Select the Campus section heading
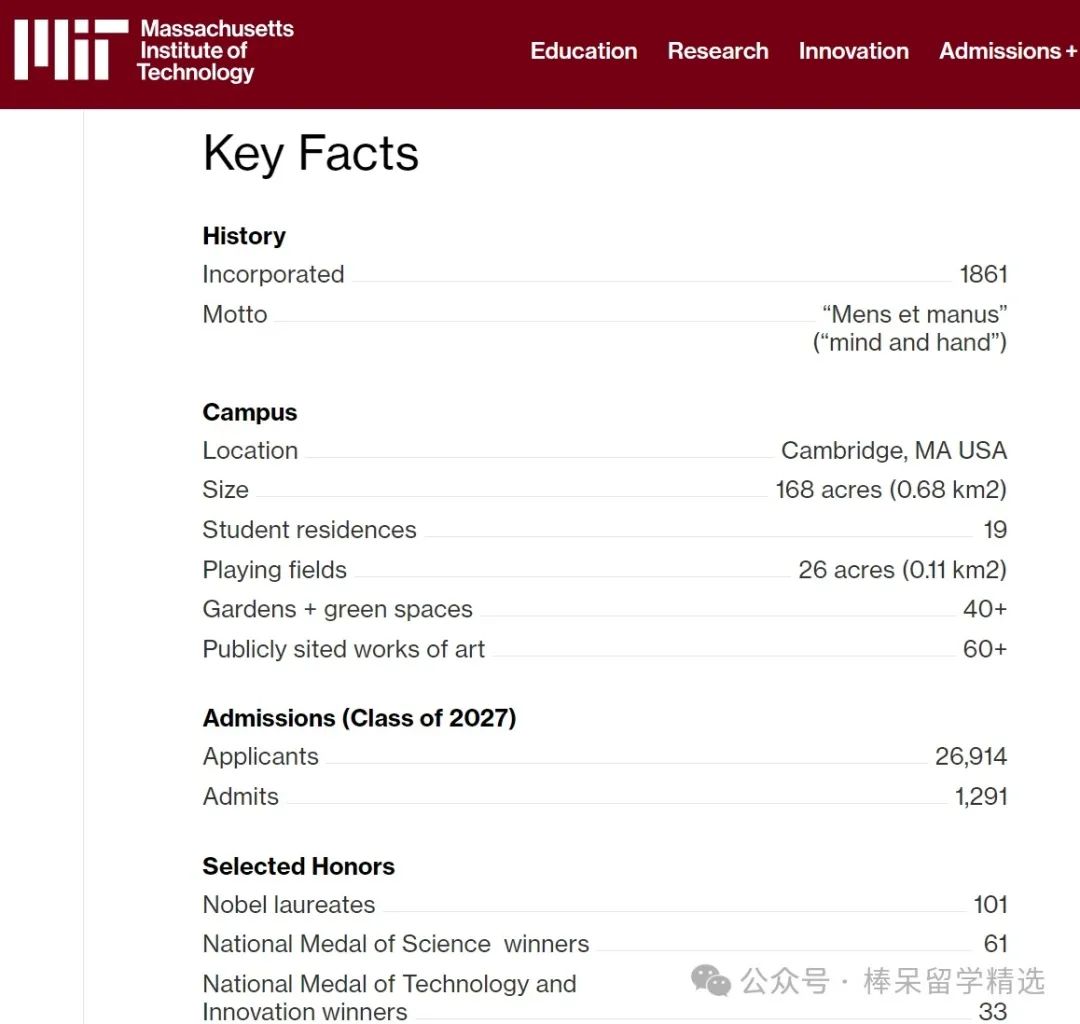This screenshot has width=1080, height=1024. coord(250,412)
